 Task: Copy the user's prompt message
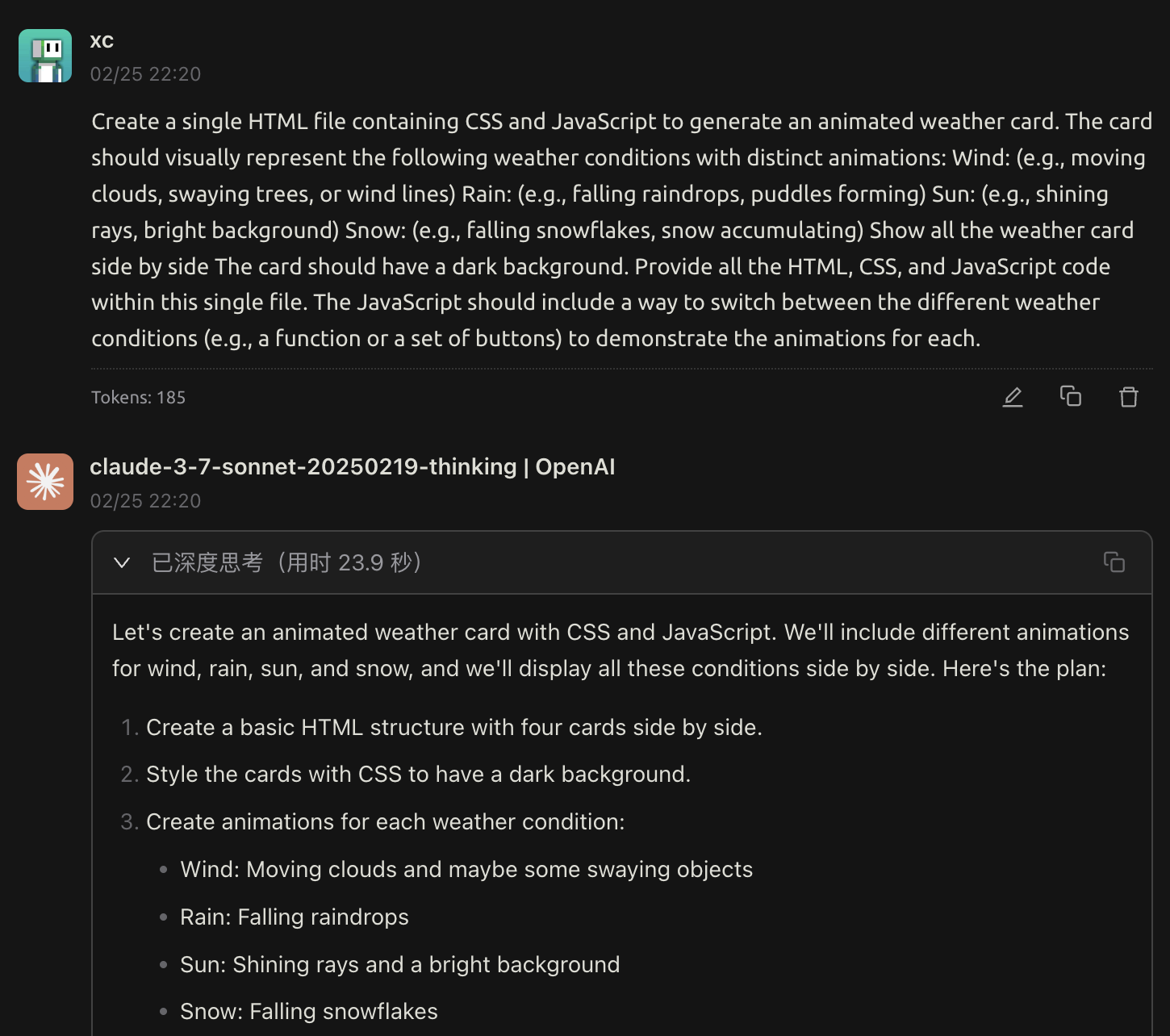click(x=1071, y=396)
